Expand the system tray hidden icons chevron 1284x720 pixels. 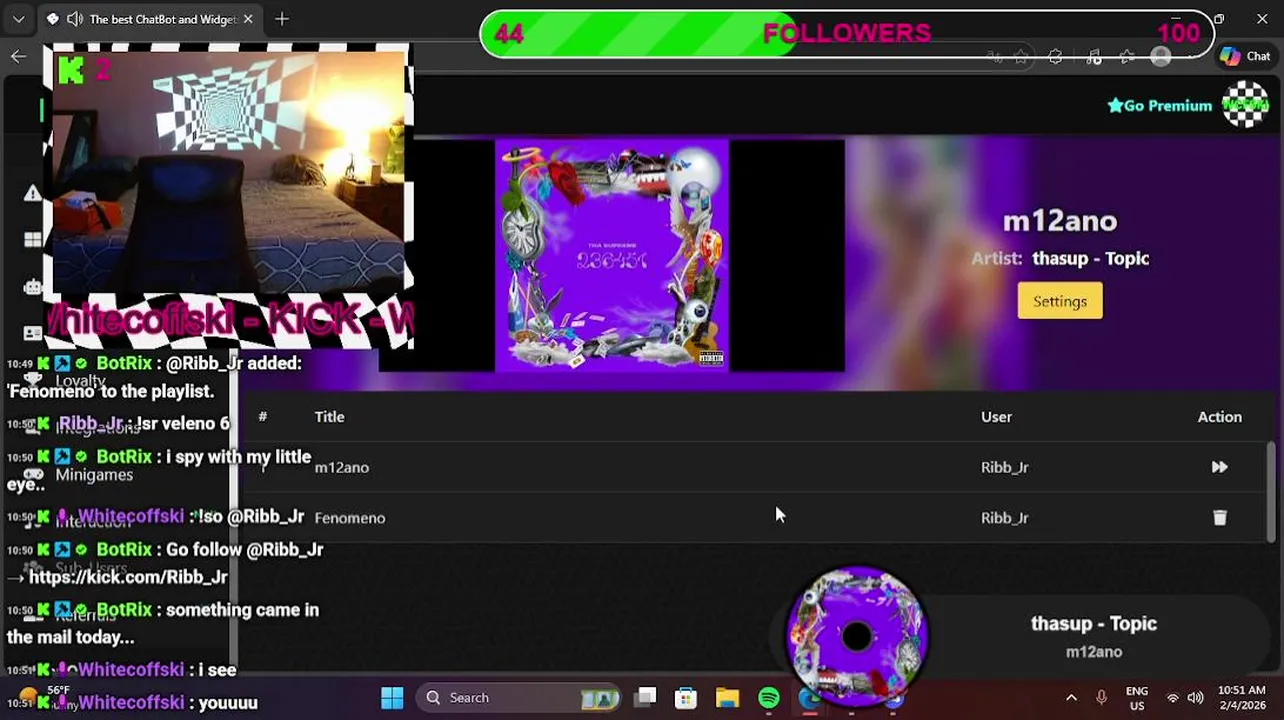(x=1071, y=698)
